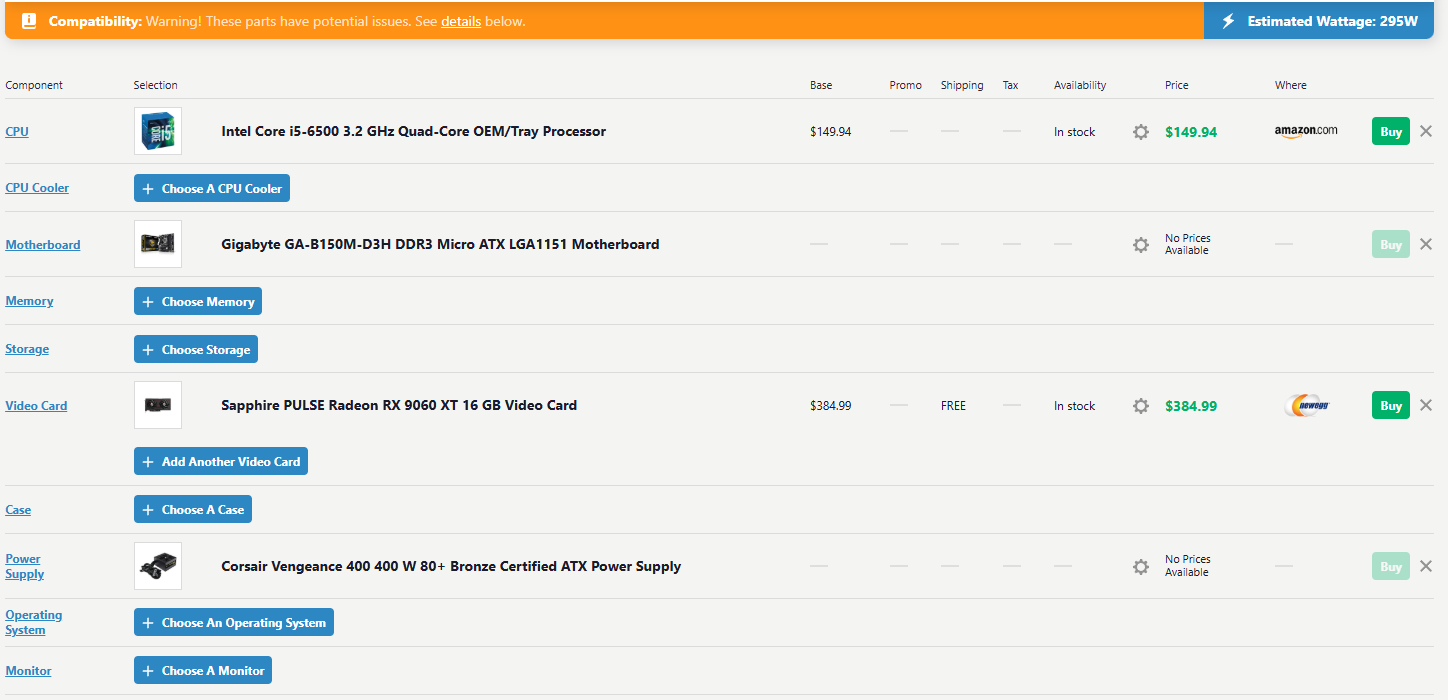Click the Intel Core i5 product thumbnail
This screenshot has width=1448, height=700.
158,131
